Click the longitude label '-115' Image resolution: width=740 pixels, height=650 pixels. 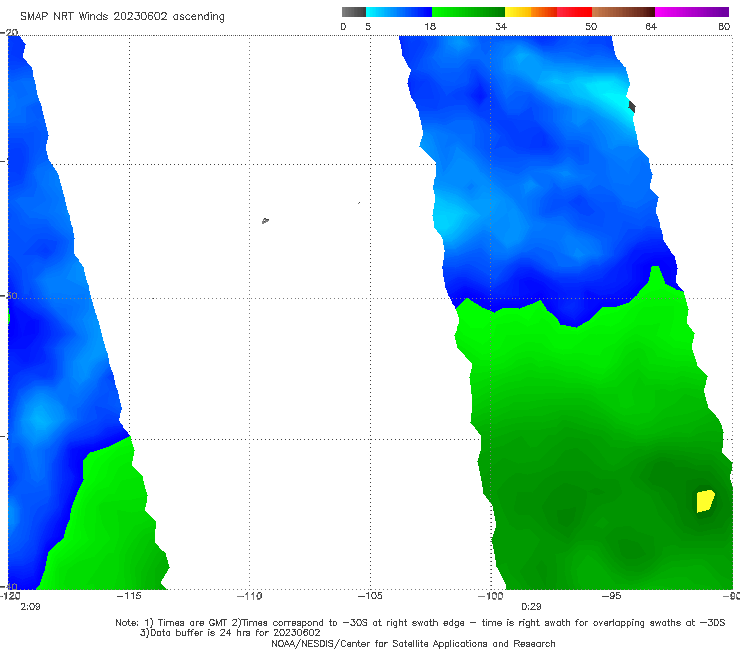point(129,596)
